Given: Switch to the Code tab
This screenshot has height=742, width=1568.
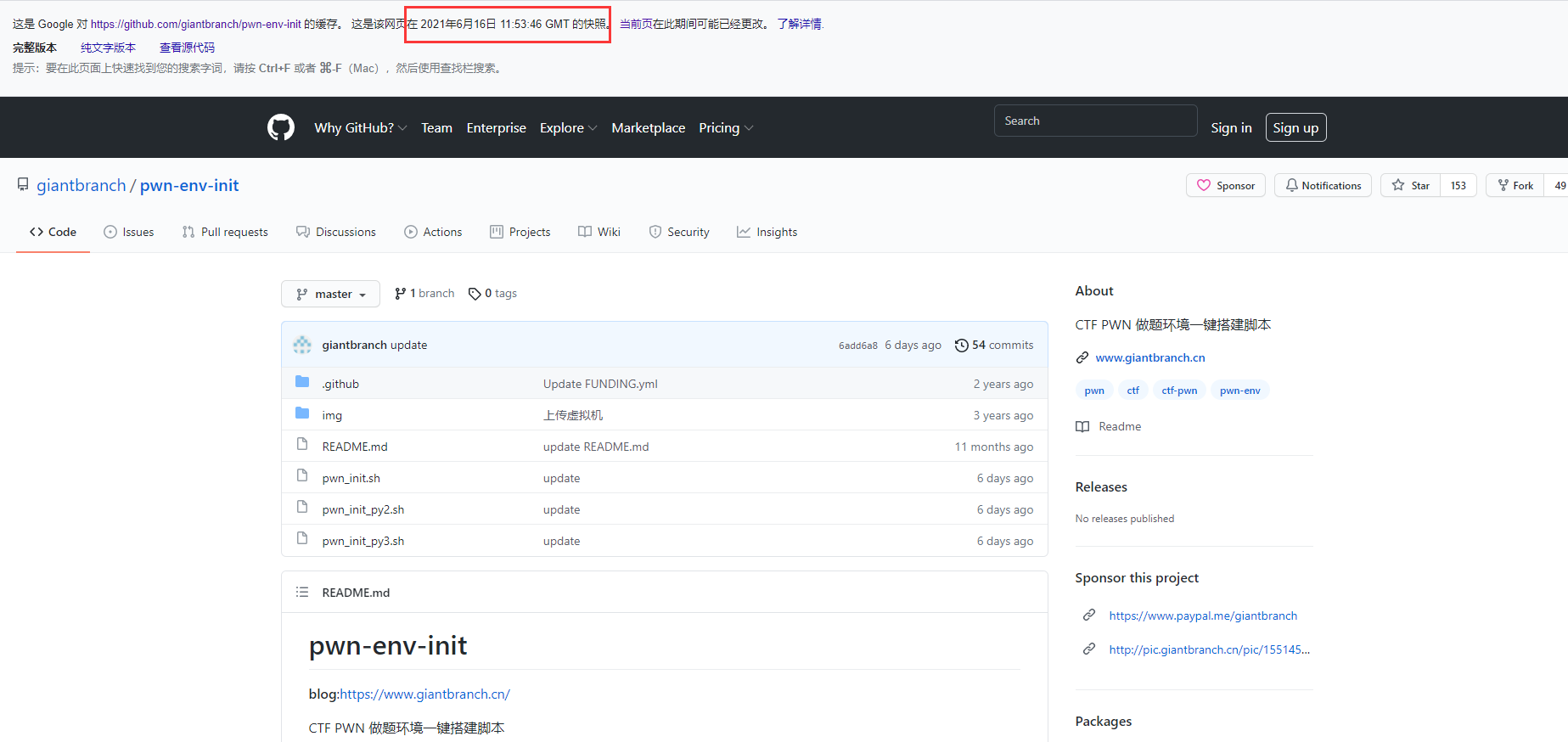Looking at the screenshot, I should [x=53, y=232].
